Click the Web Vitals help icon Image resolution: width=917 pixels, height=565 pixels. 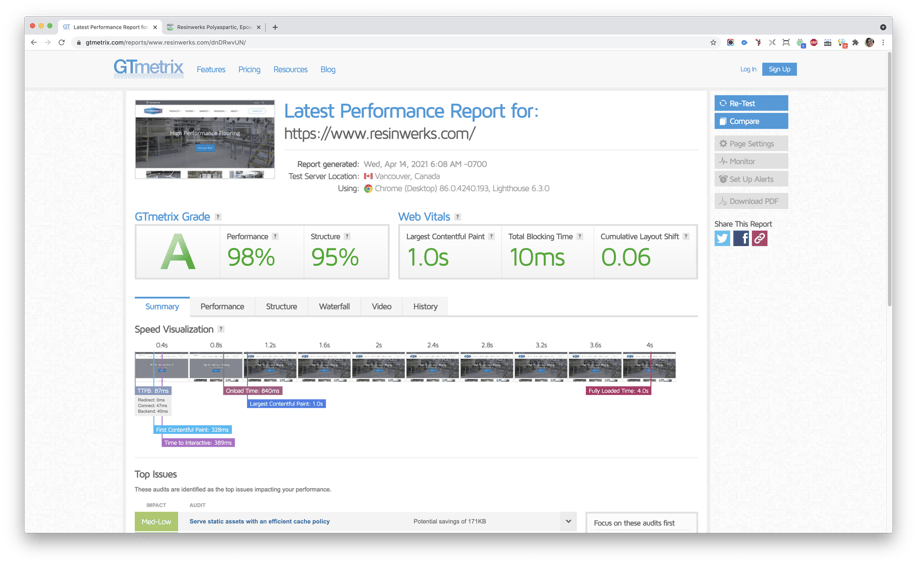click(458, 217)
